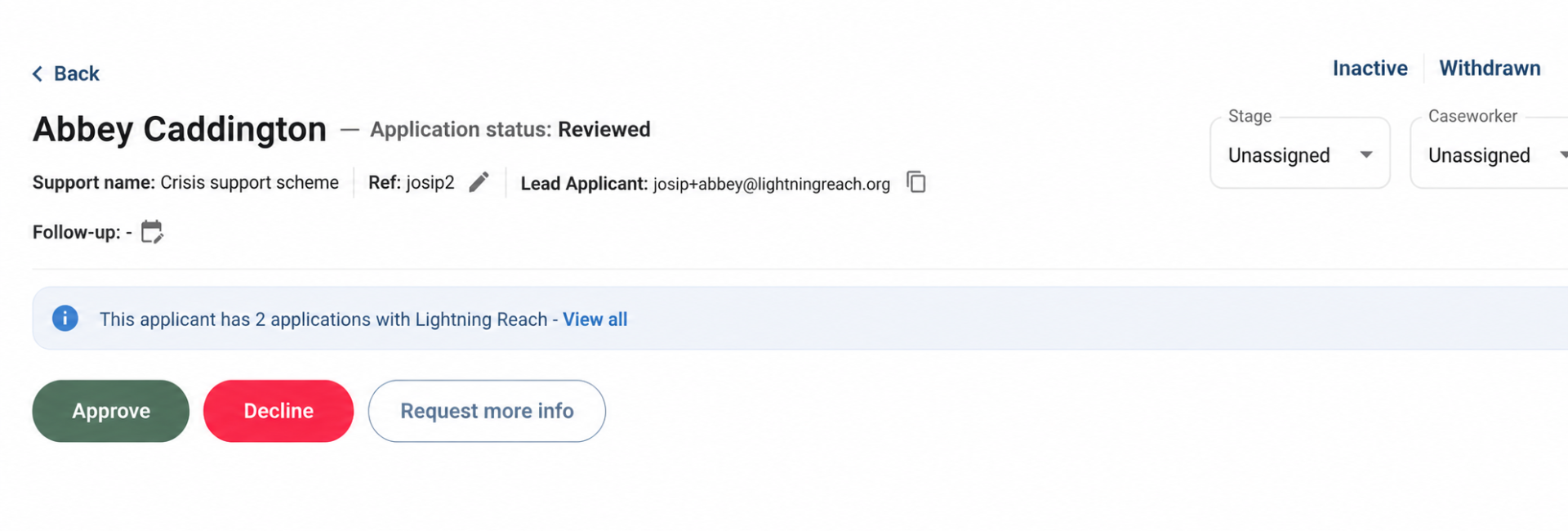1568x531 pixels.
Task: Click the lead applicant email text
Action: click(772, 184)
